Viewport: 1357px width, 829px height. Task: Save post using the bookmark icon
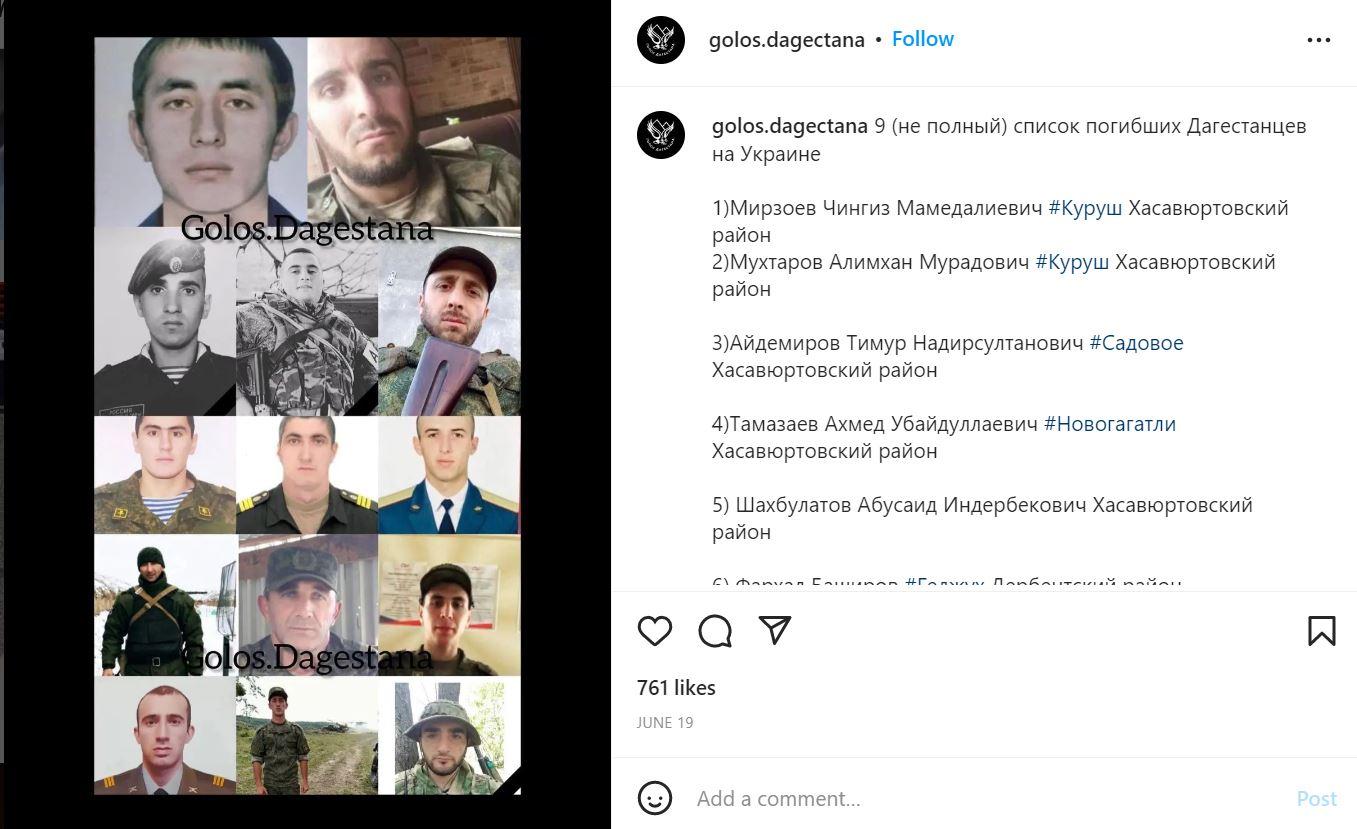[1321, 631]
